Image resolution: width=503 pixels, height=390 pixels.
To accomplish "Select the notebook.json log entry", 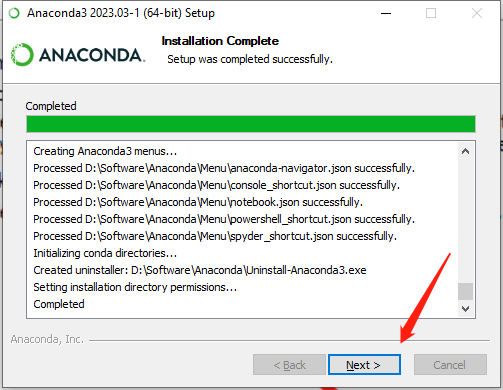I will tap(198, 202).
